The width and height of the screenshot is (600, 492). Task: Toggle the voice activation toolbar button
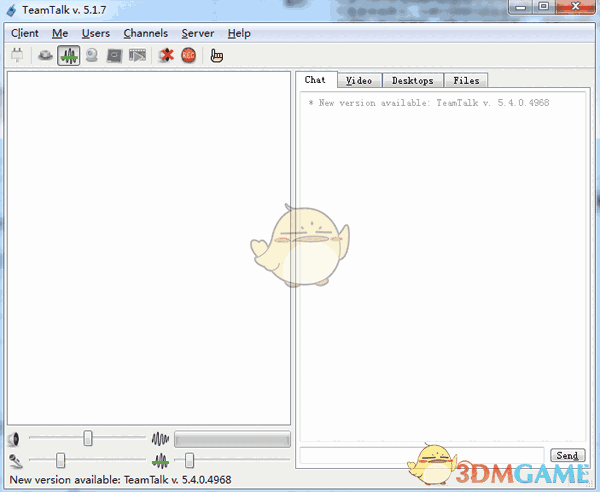click(68, 55)
